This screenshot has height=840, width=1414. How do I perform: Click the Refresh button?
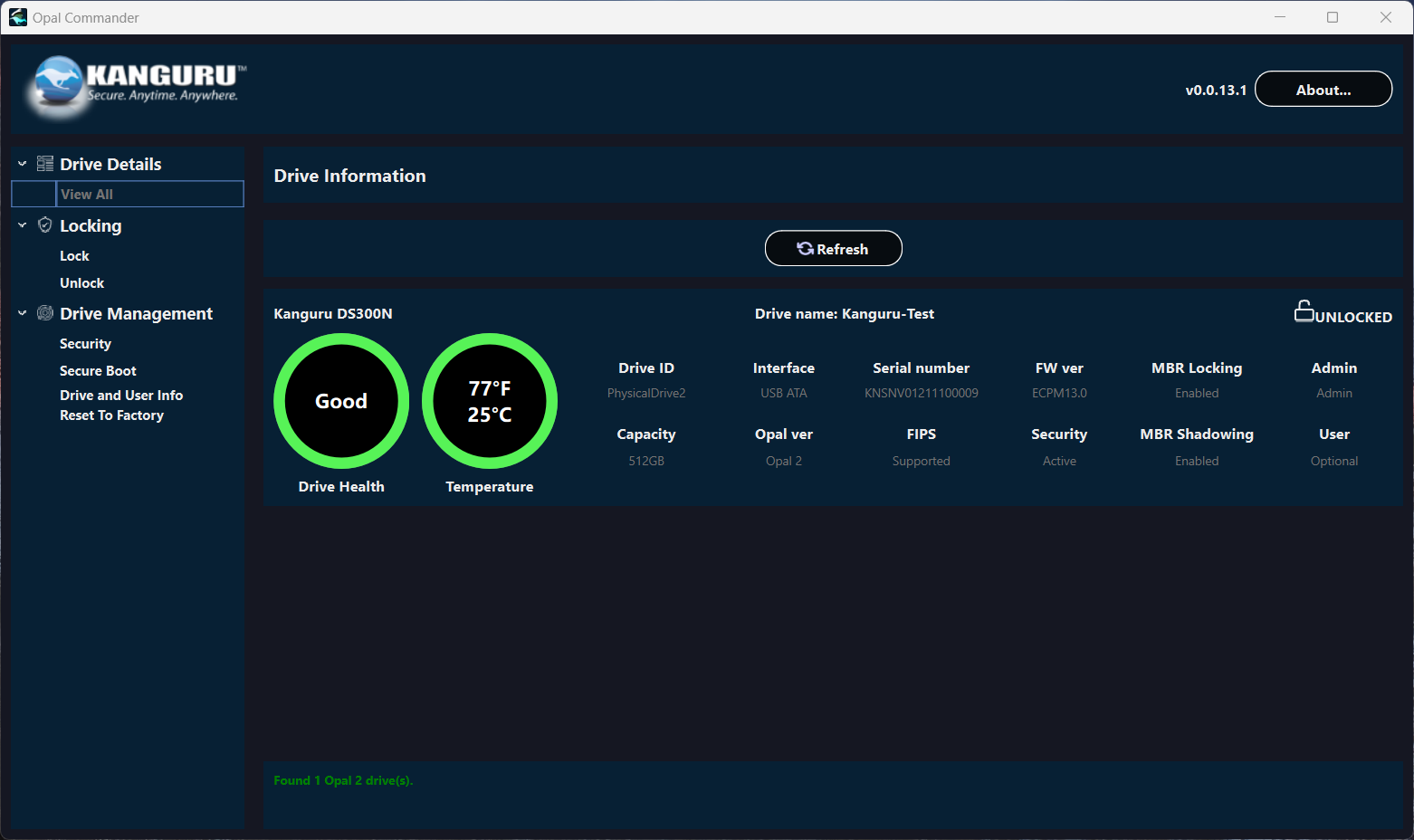834,248
